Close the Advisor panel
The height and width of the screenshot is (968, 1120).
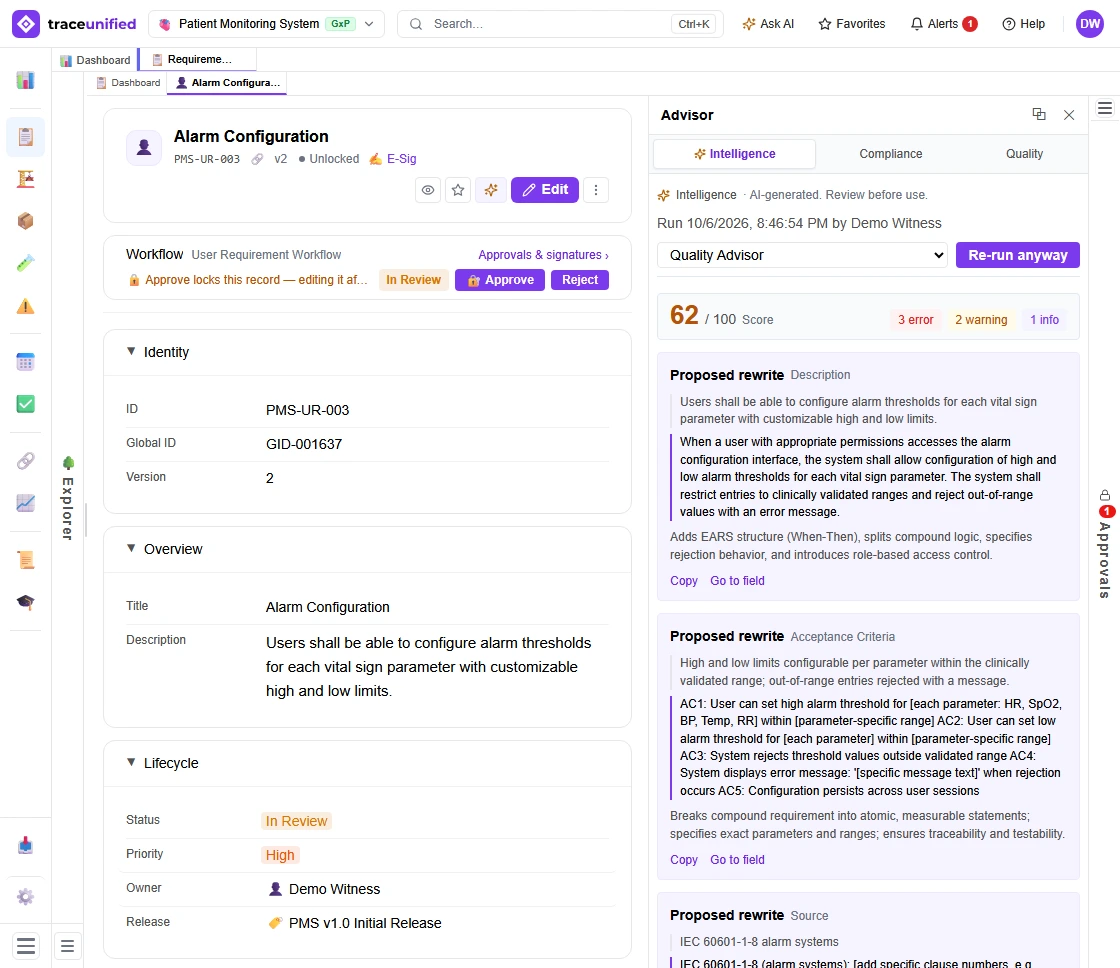click(1069, 115)
